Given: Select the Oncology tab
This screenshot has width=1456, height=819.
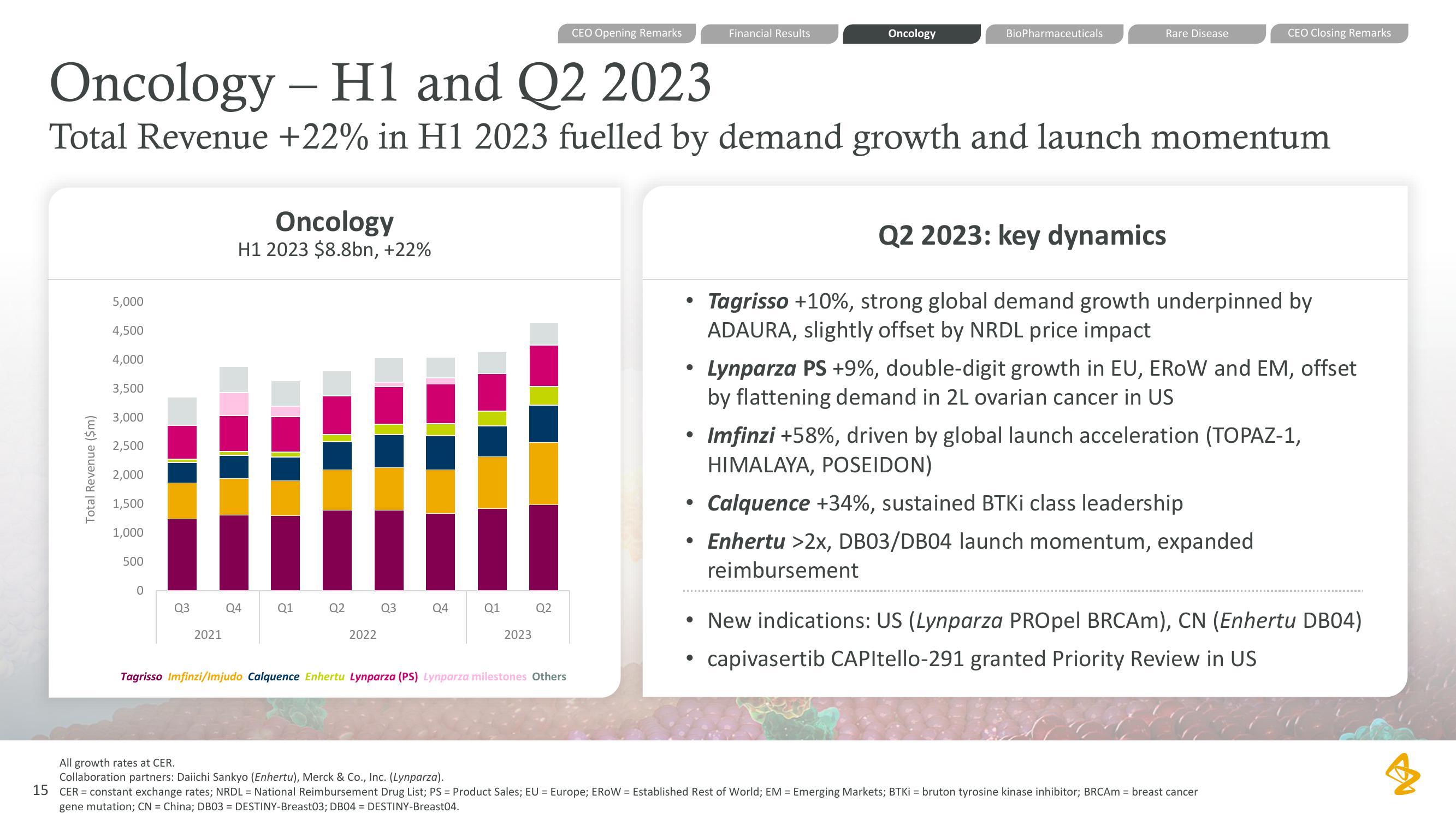Looking at the screenshot, I should [911, 33].
